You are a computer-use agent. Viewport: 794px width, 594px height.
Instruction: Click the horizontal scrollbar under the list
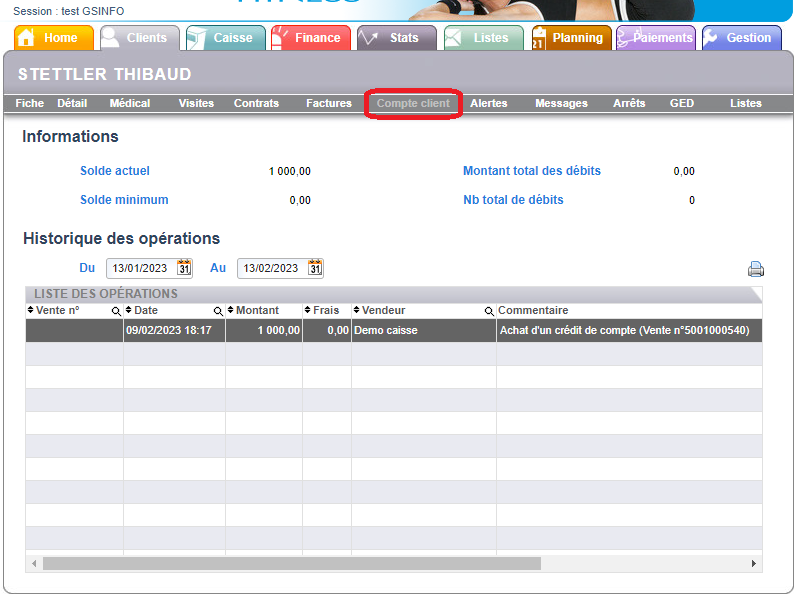point(292,564)
